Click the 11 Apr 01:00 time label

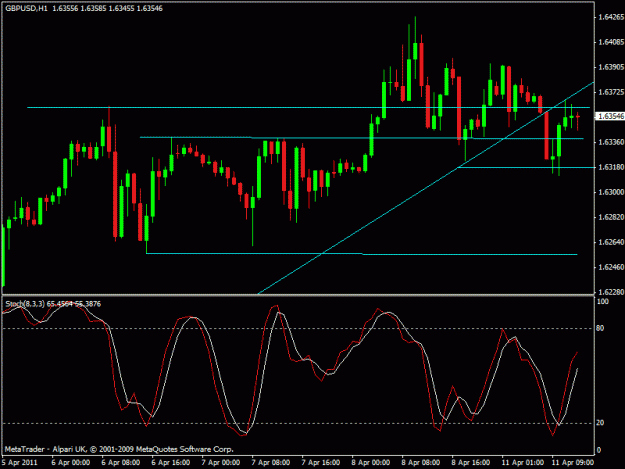point(523,463)
